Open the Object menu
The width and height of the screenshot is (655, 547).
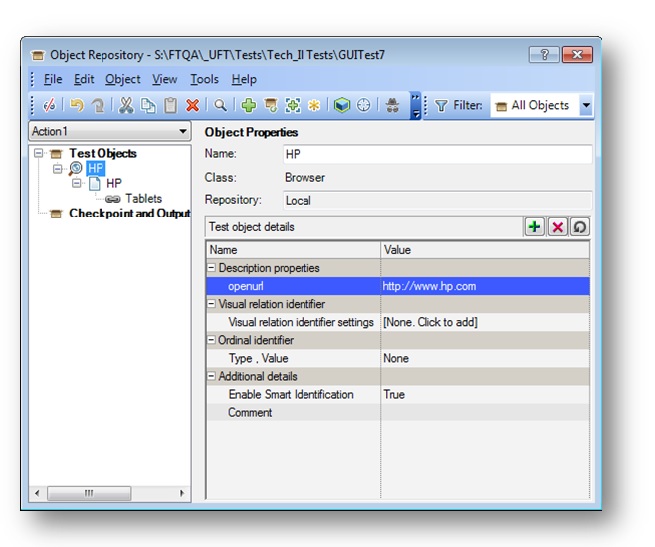coord(123,79)
